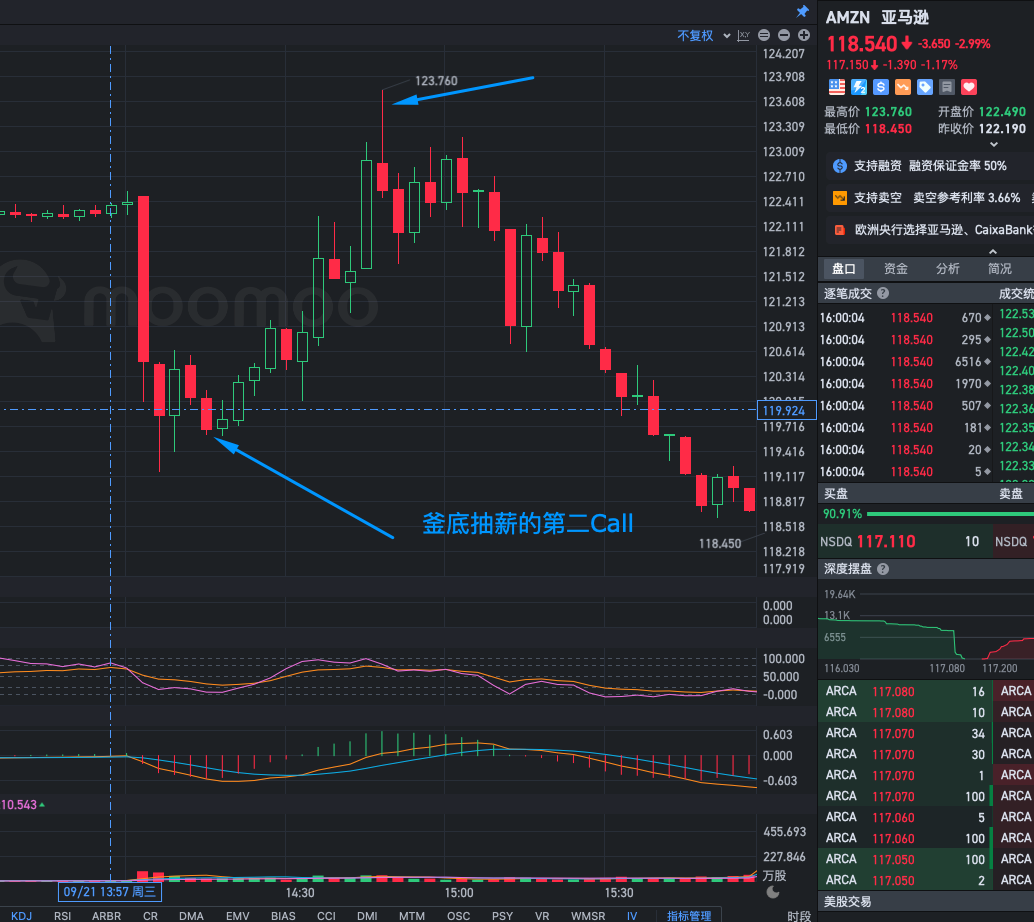Switch to the 盘口 tab
Viewport: 1034px width, 922px height.
point(843,268)
